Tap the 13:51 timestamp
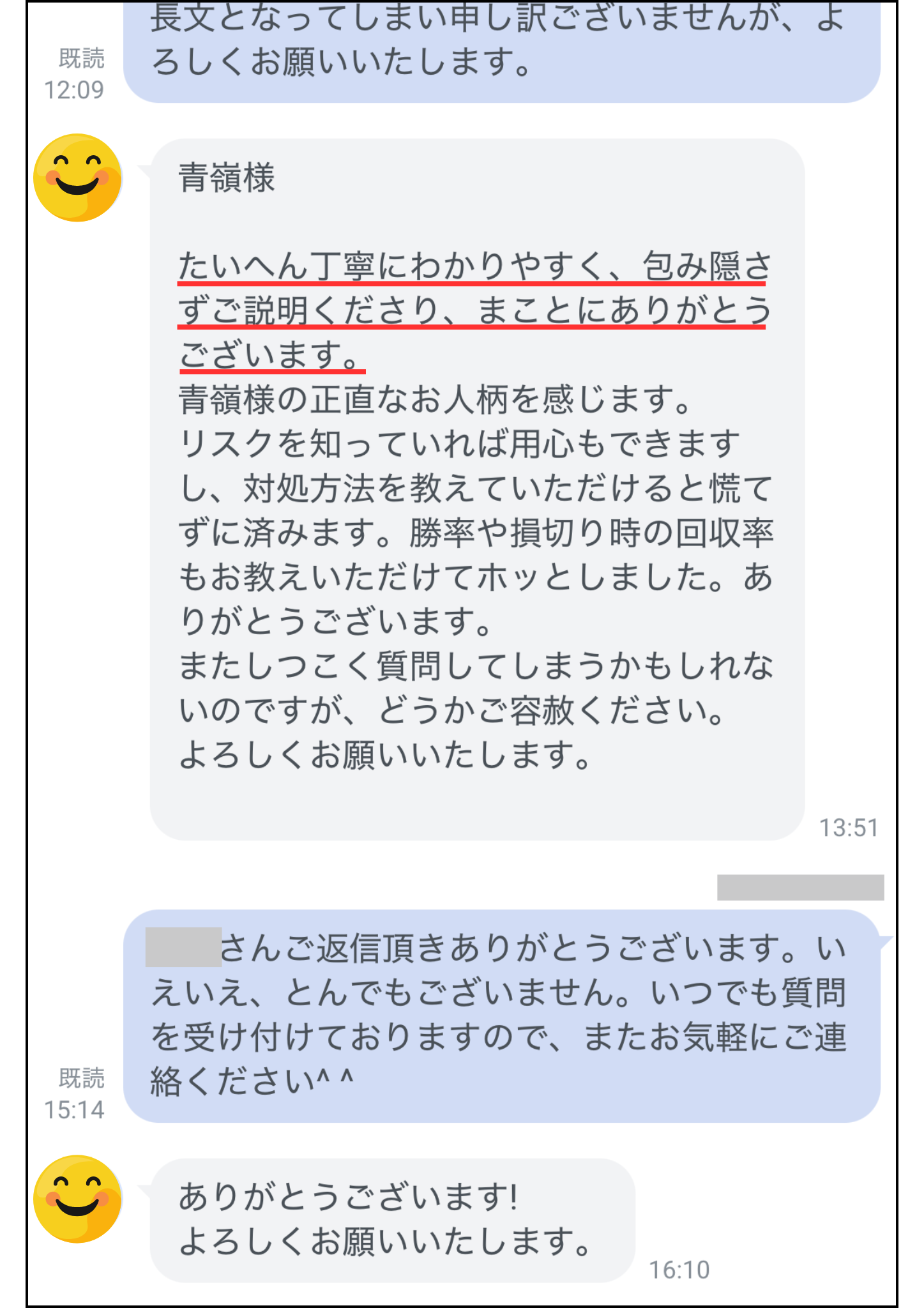This screenshot has width=924, height=1308. (x=849, y=828)
